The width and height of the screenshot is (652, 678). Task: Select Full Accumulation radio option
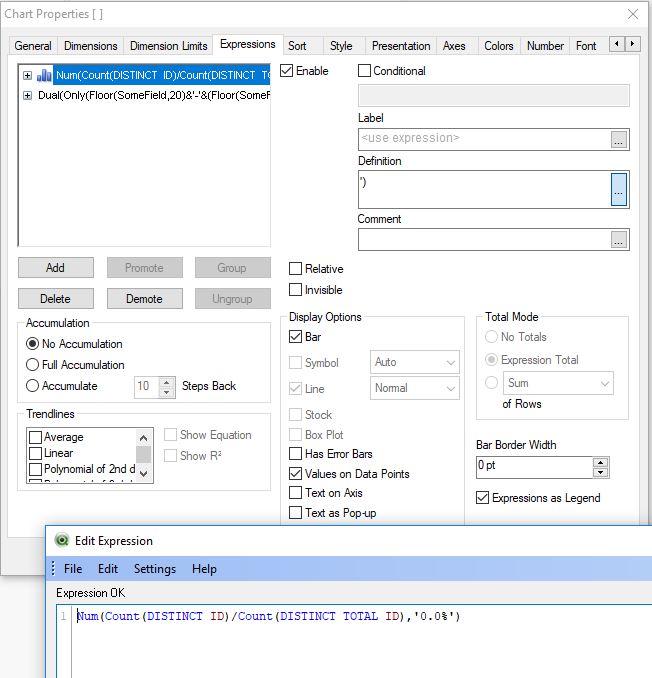click(x=33, y=365)
